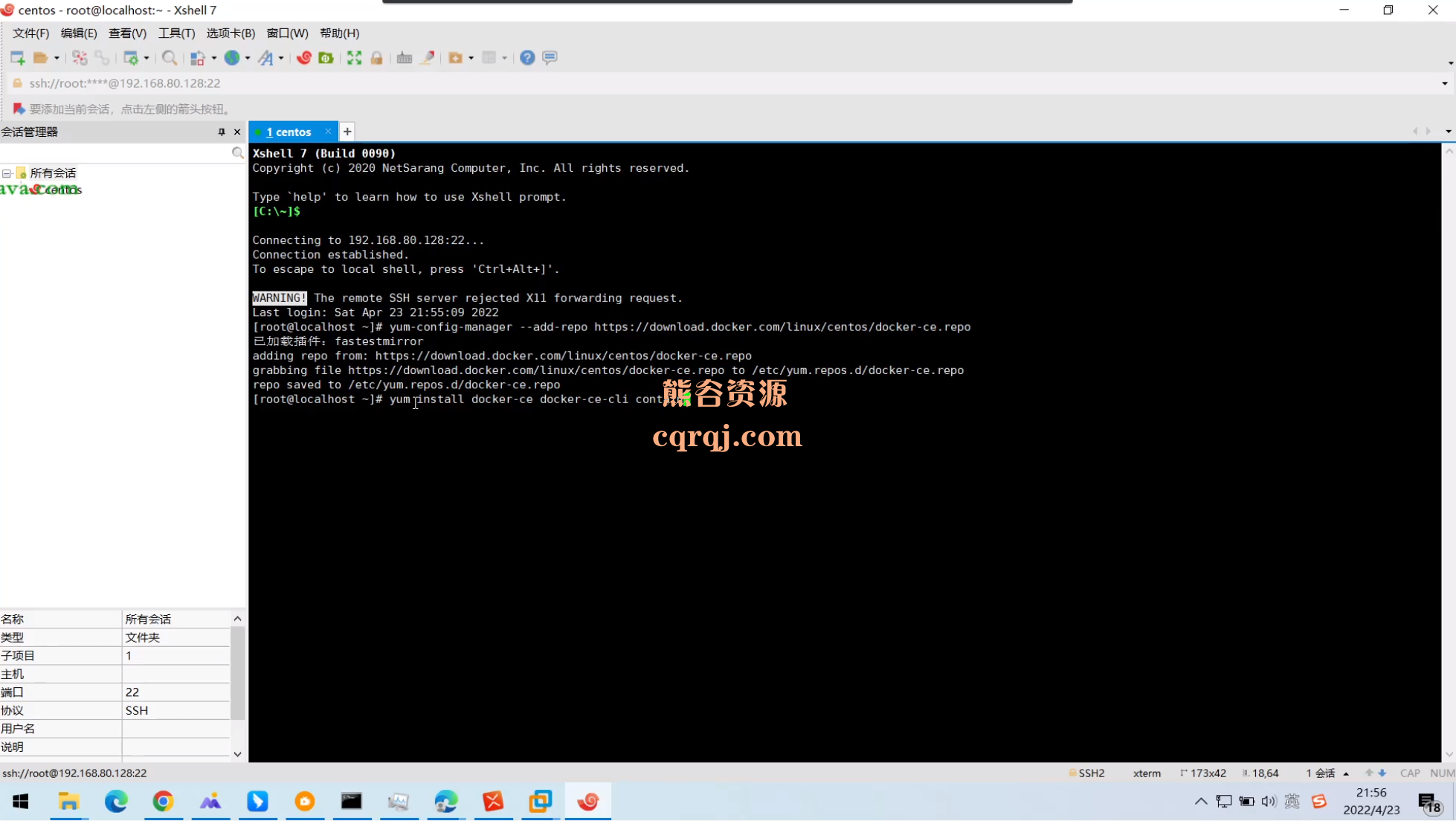
Task: Launch Xftp from the toolbar
Action: 304,58
